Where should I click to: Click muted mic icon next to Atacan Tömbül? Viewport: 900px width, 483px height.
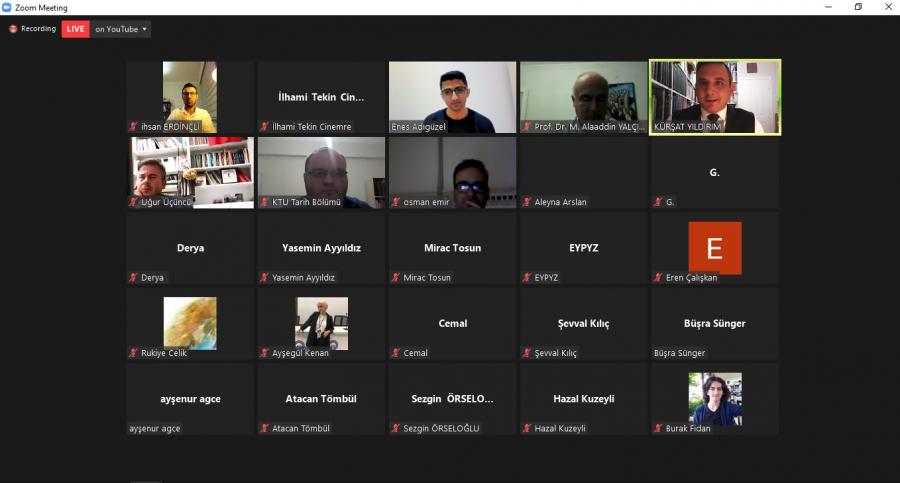(265, 428)
